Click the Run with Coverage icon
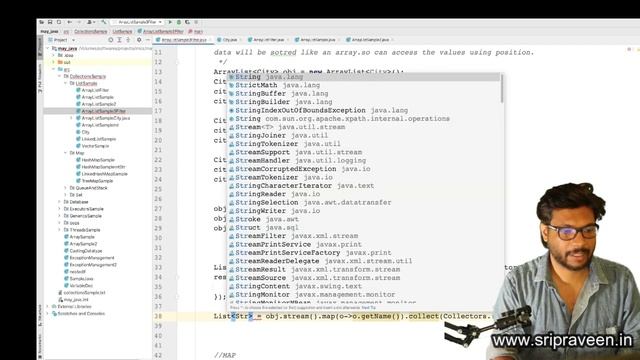The image size is (640, 360). point(187,22)
